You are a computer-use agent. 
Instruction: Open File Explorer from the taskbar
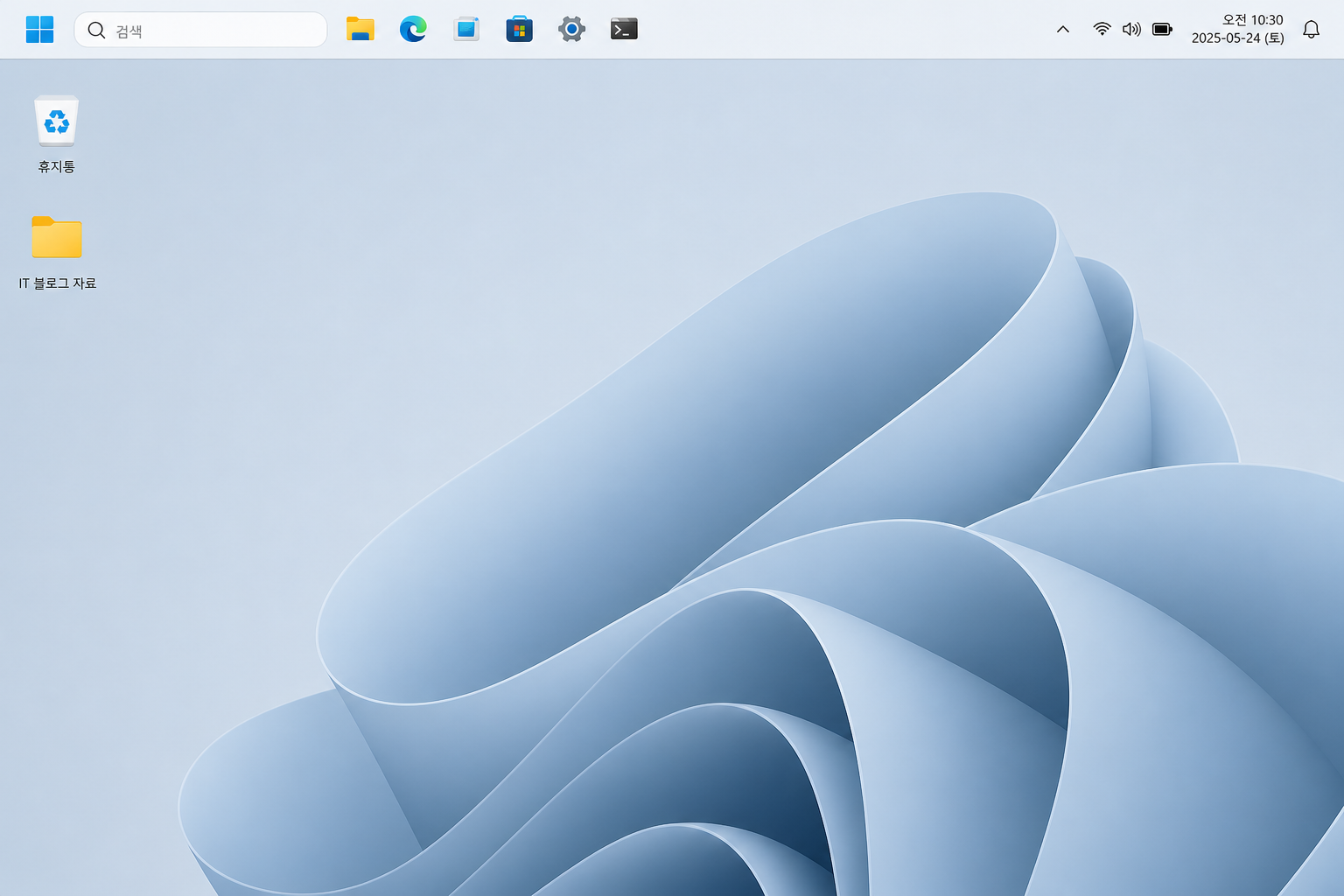[x=360, y=30]
